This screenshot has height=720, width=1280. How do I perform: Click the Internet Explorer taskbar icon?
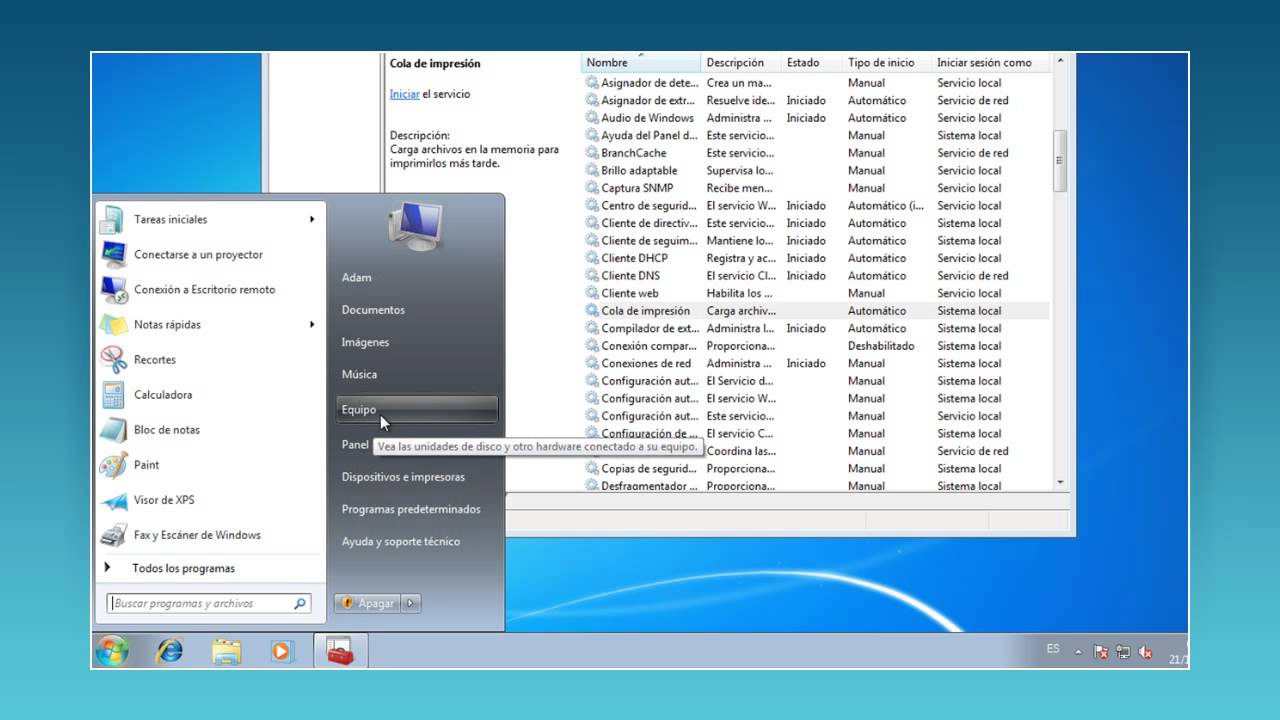point(170,651)
